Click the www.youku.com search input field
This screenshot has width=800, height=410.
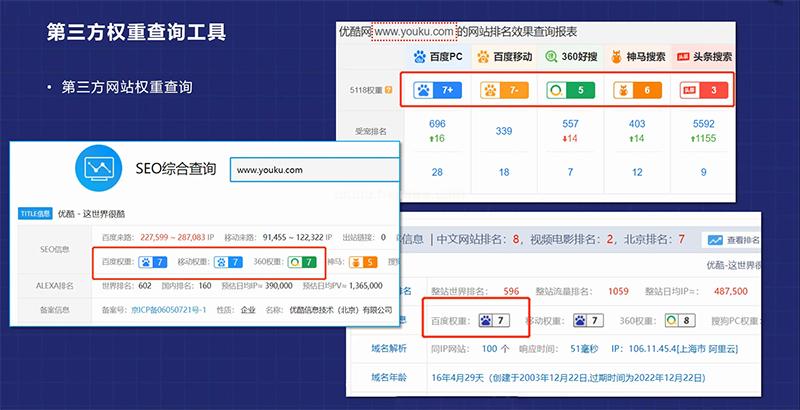tap(310, 170)
